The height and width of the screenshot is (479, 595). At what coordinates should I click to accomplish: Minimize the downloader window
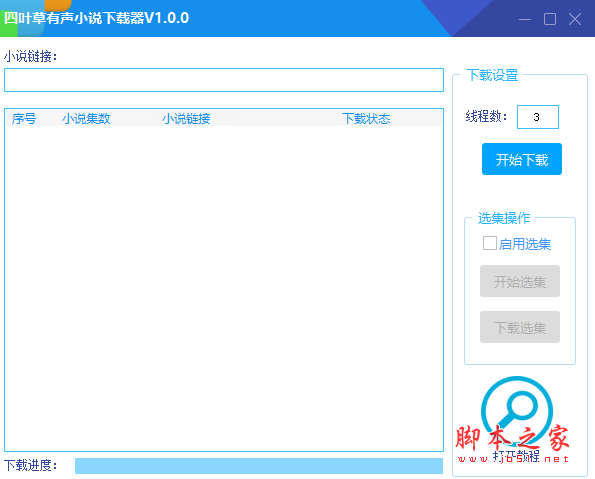click(x=525, y=19)
